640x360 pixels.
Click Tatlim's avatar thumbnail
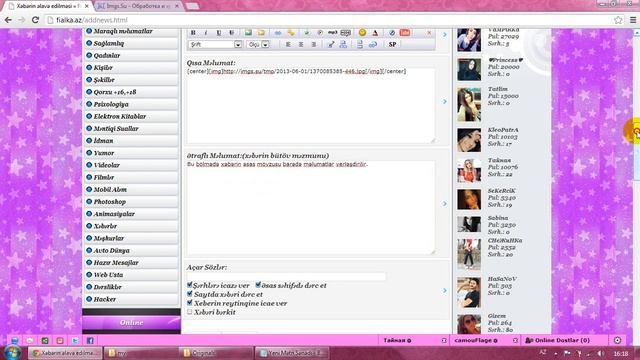click(x=469, y=105)
